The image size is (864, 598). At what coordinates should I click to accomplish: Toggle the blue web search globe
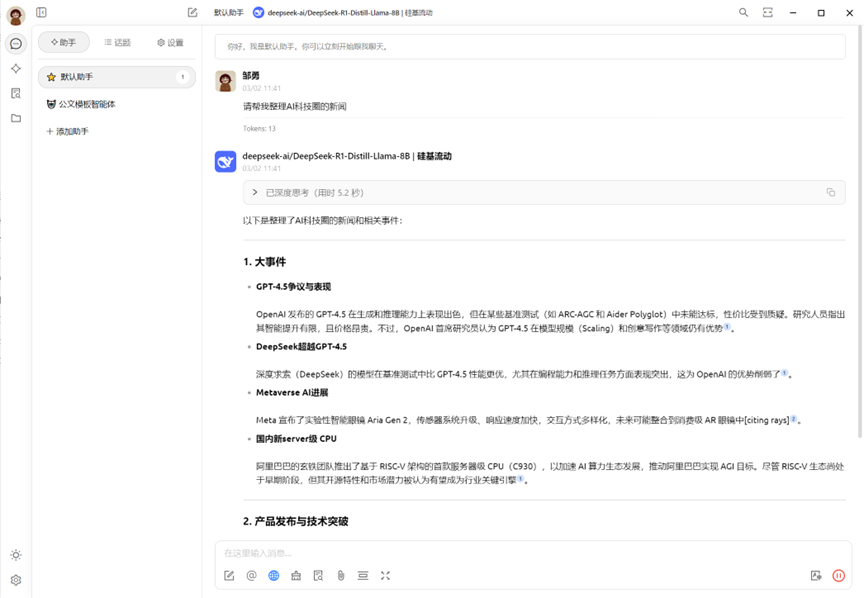click(273, 576)
